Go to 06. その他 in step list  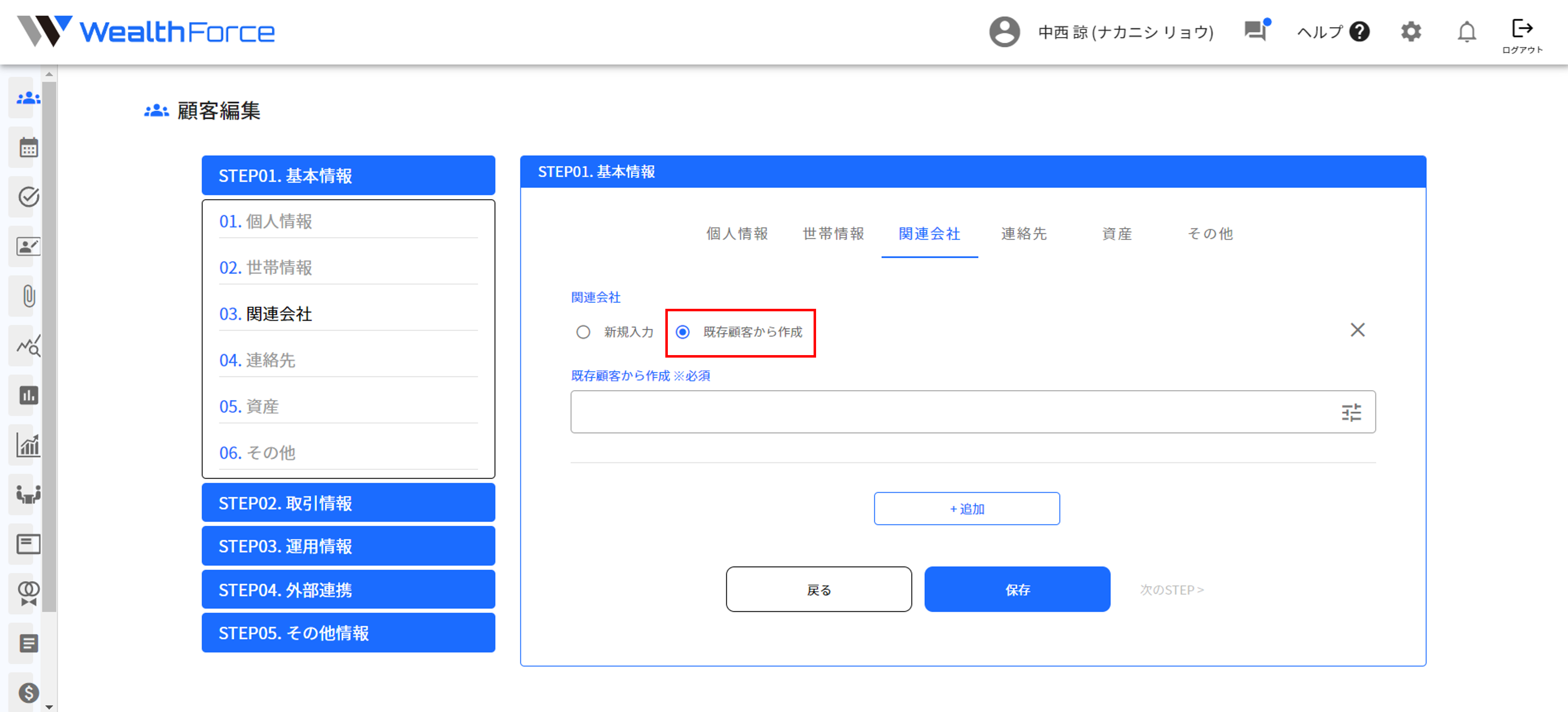[348, 452]
